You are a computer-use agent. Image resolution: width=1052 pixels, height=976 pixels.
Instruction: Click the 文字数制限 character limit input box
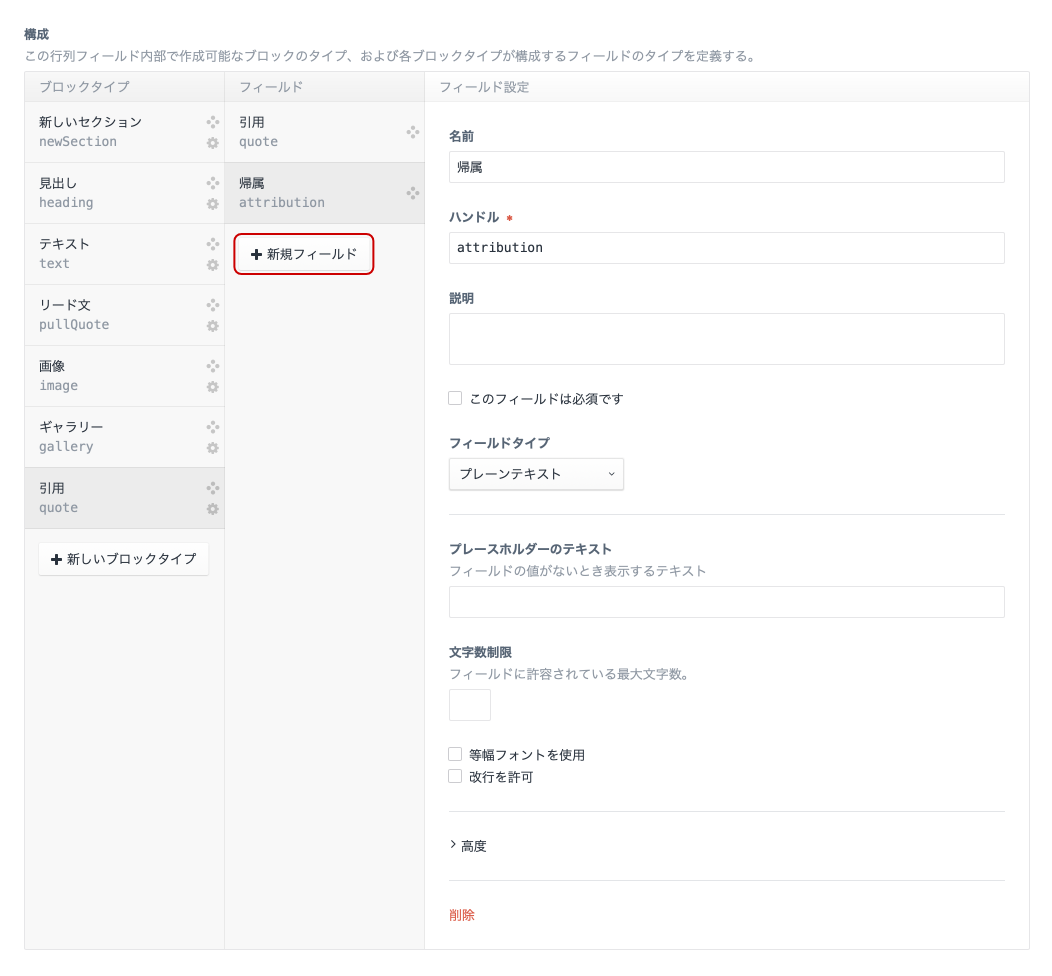point(470,705)
